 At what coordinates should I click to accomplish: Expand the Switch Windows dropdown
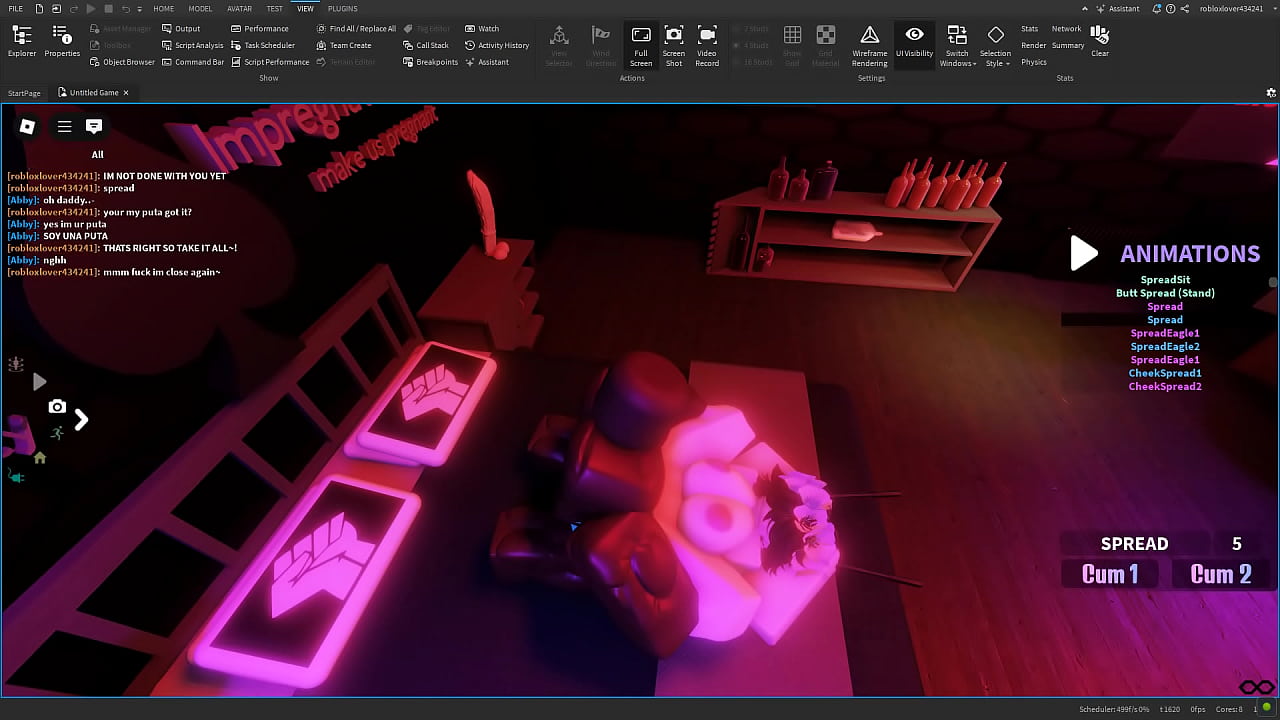point(957,46)
